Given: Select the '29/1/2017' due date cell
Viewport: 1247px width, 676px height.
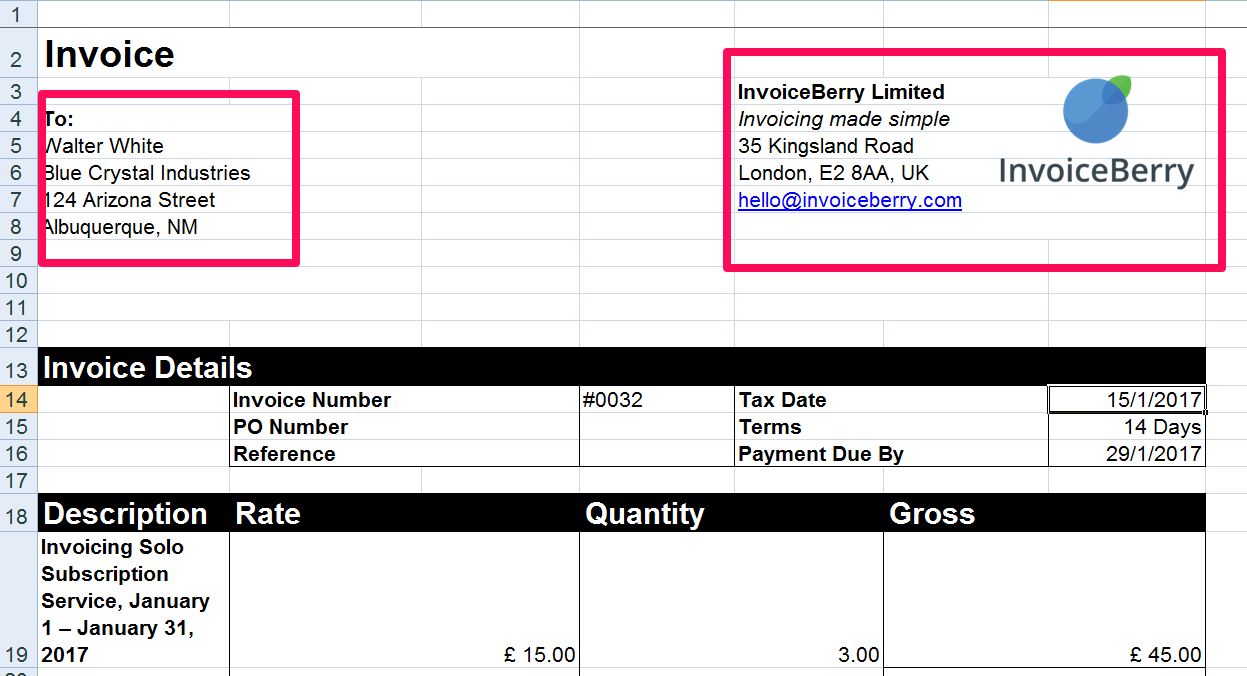Looking at the screenshot, I should 1127,454.
